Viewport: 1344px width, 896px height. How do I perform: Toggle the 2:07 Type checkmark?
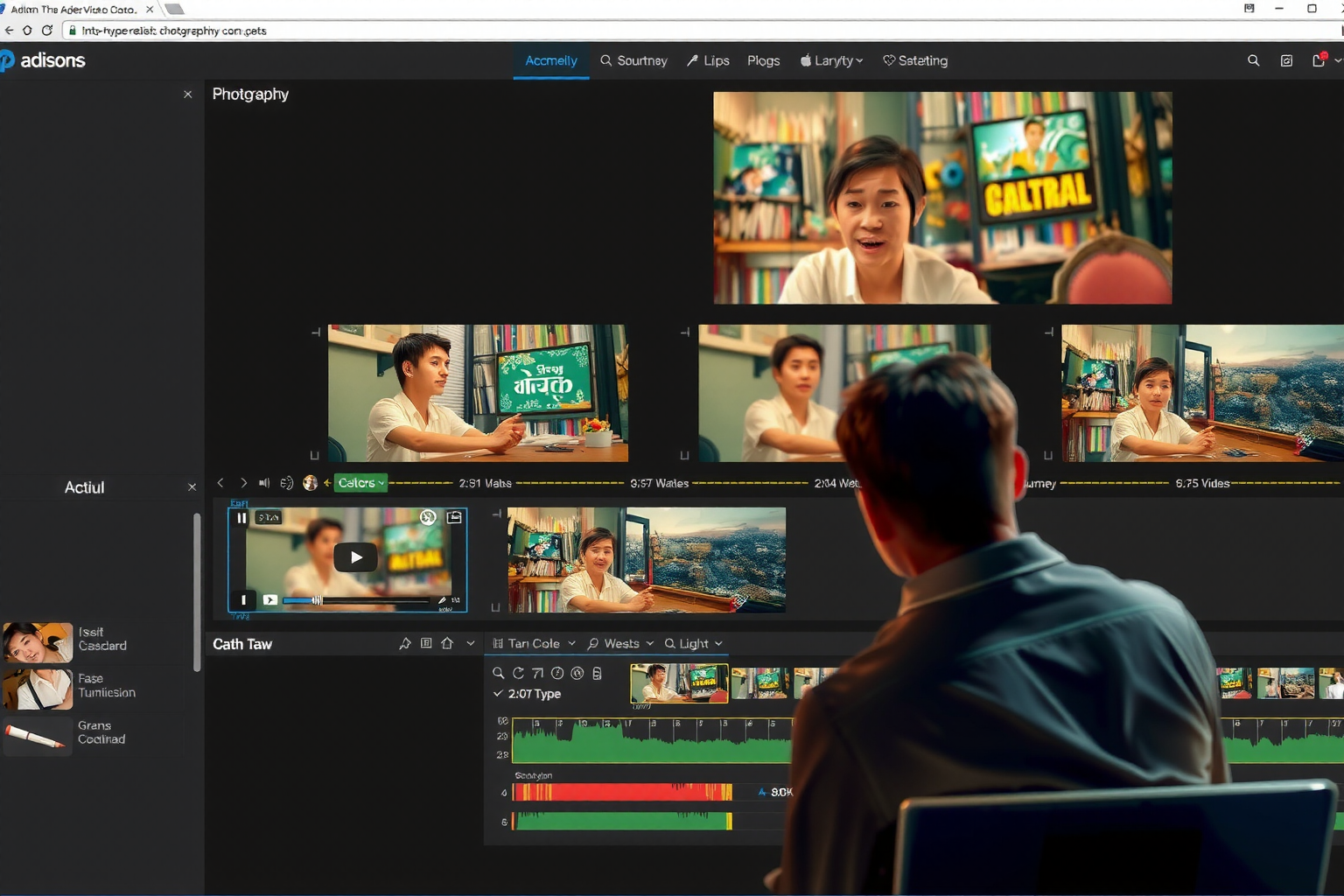pos(498,694)
